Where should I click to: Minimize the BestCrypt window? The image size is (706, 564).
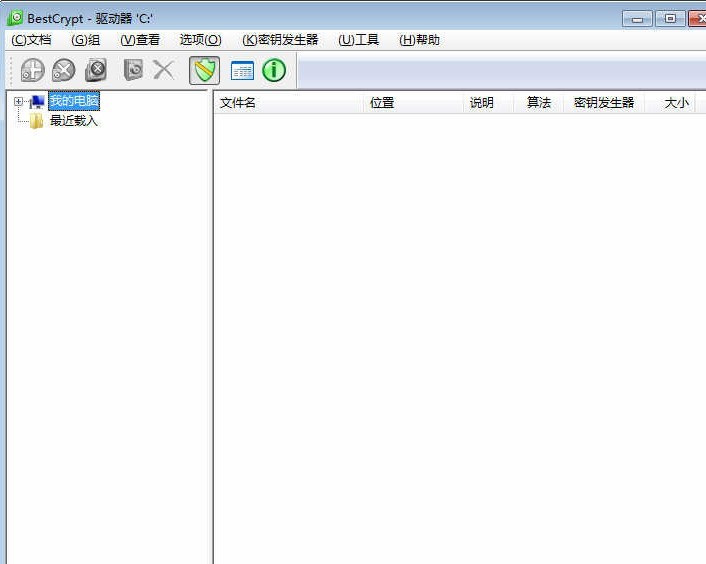(637, 19)
